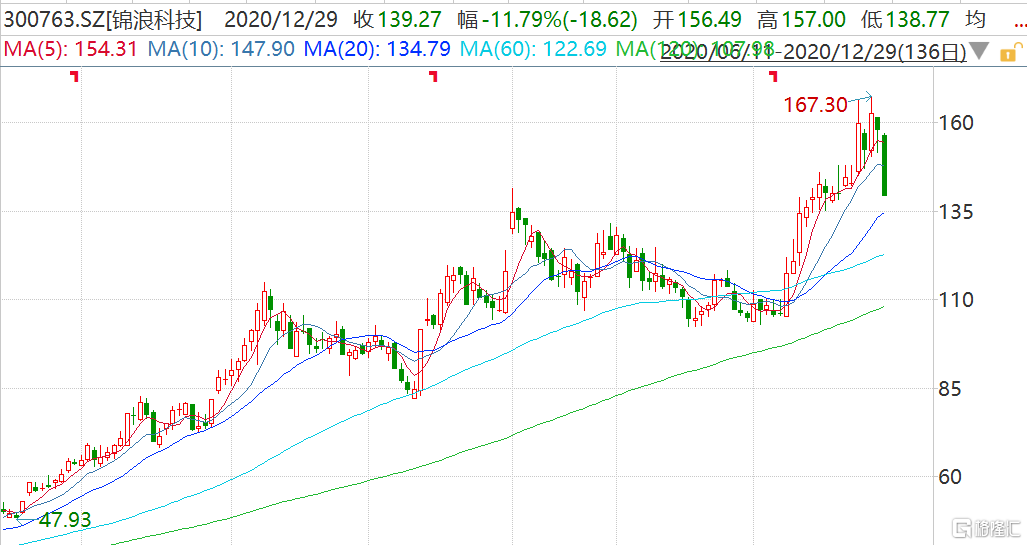This screenshot has width=1027, height=545.
Task: Select the MA(20): 134.79 indicator label
Action: coord(378,49)
